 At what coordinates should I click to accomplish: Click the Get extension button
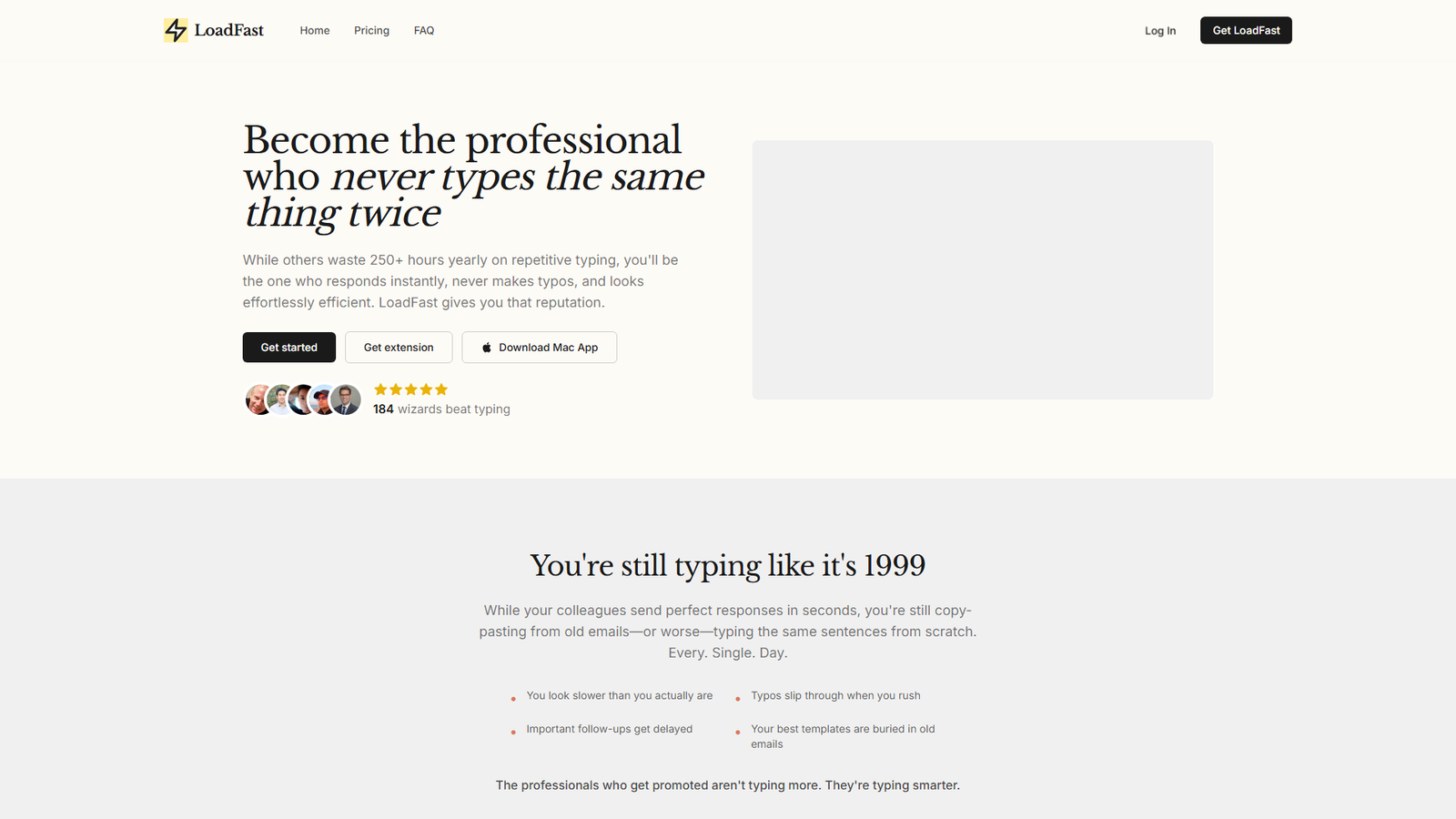pyautogui.click(x=399, y=348)
